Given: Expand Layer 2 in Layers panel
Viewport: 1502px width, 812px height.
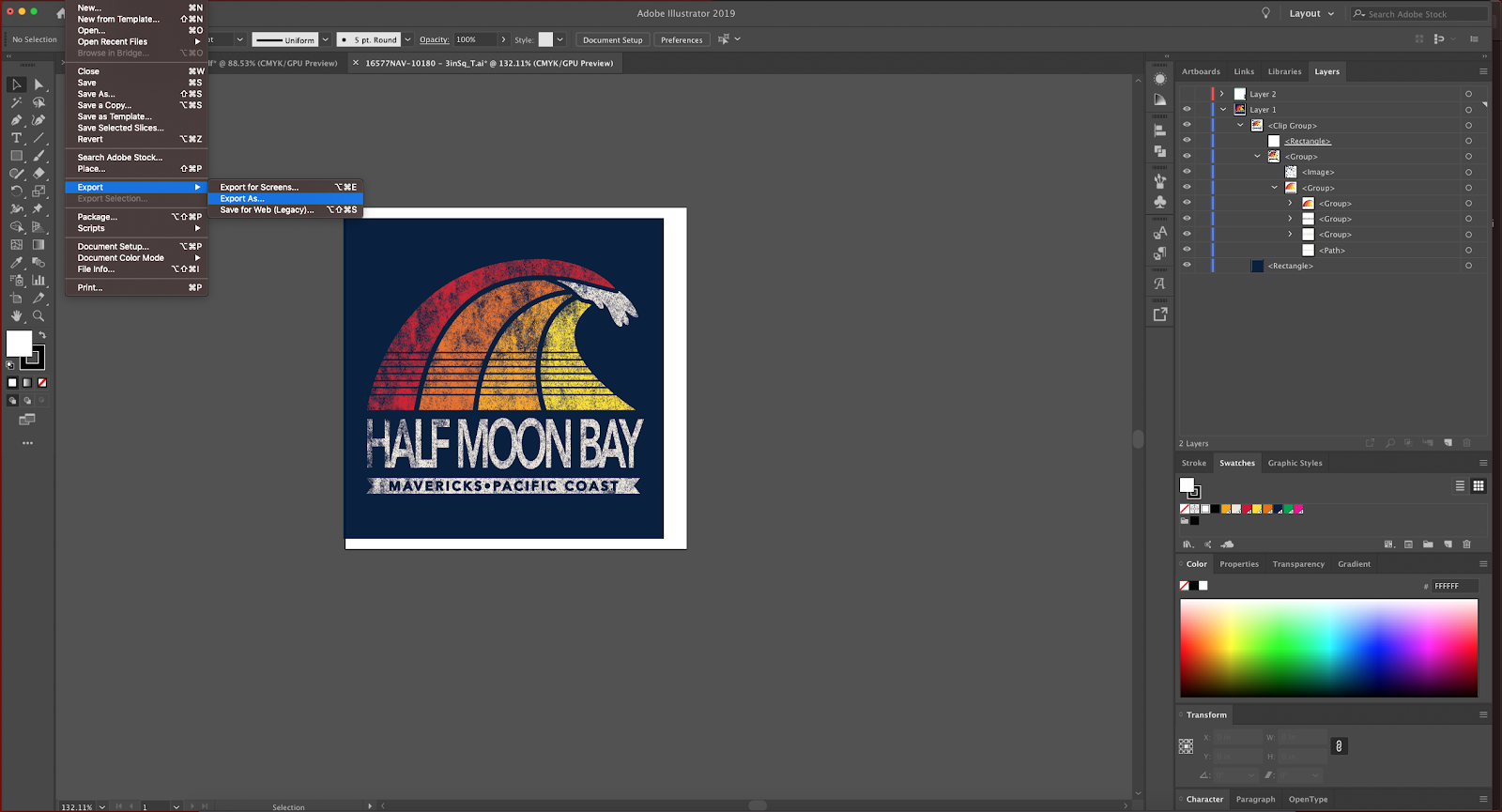Looking at the screenshot, I should 1221,94.
